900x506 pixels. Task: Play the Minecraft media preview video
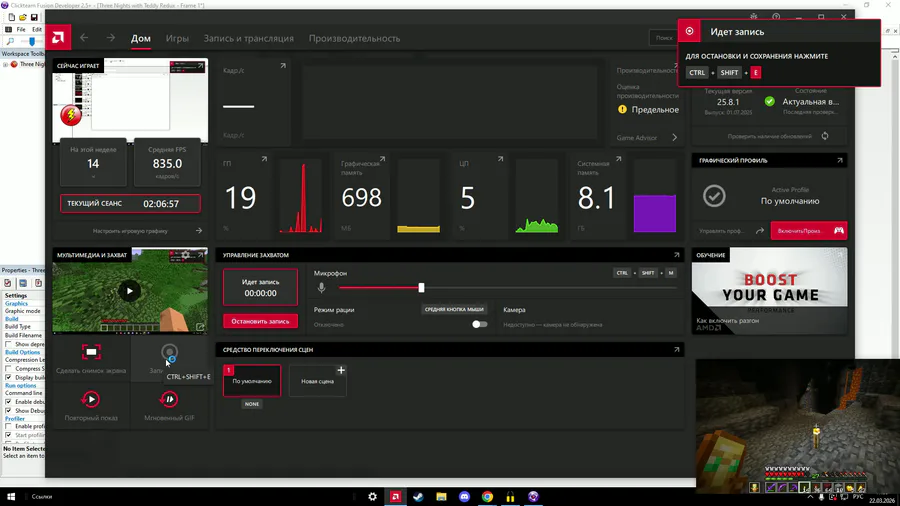click(x=130, y=291)
